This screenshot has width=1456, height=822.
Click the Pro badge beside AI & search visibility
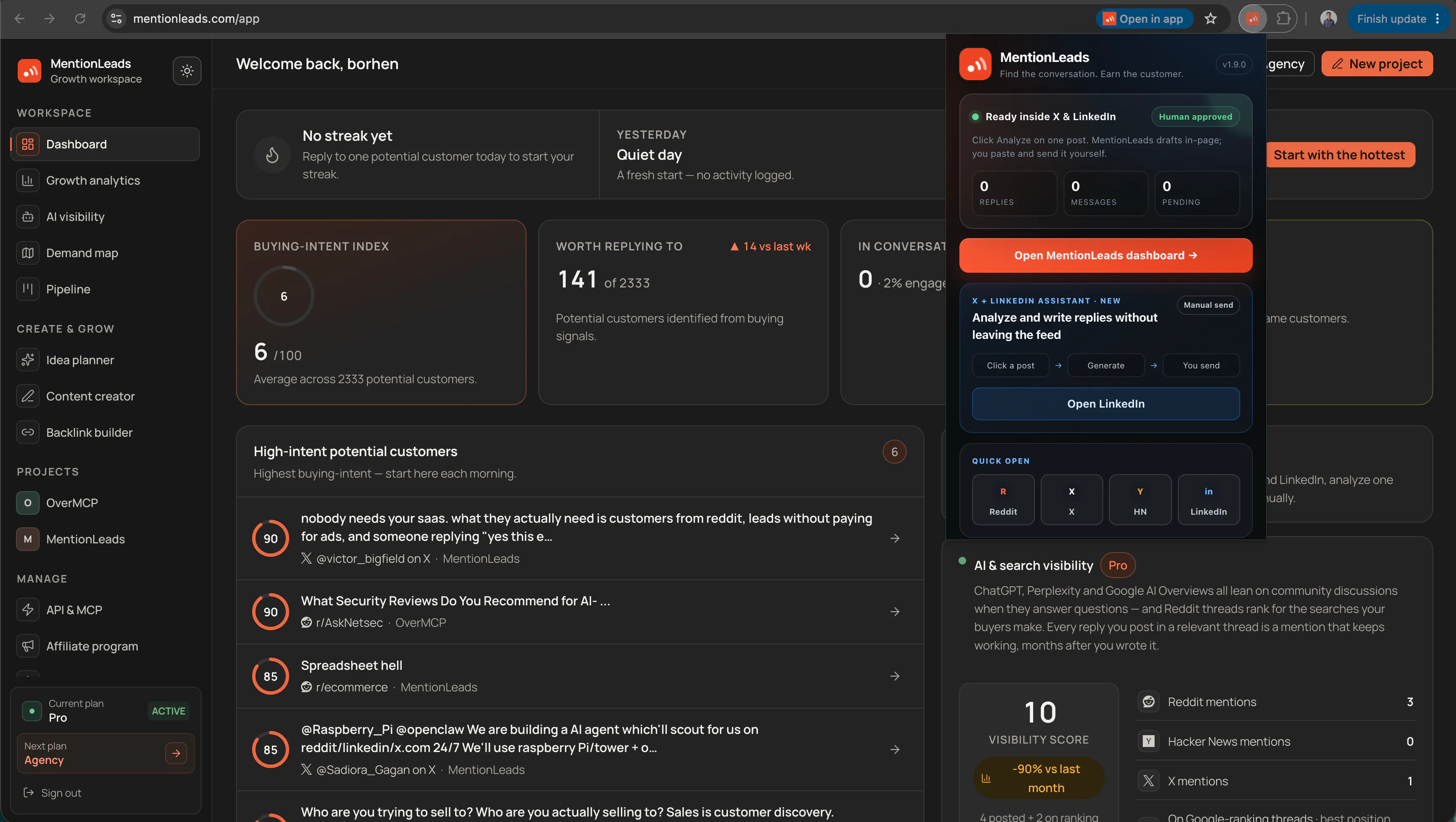point(1118,565)
